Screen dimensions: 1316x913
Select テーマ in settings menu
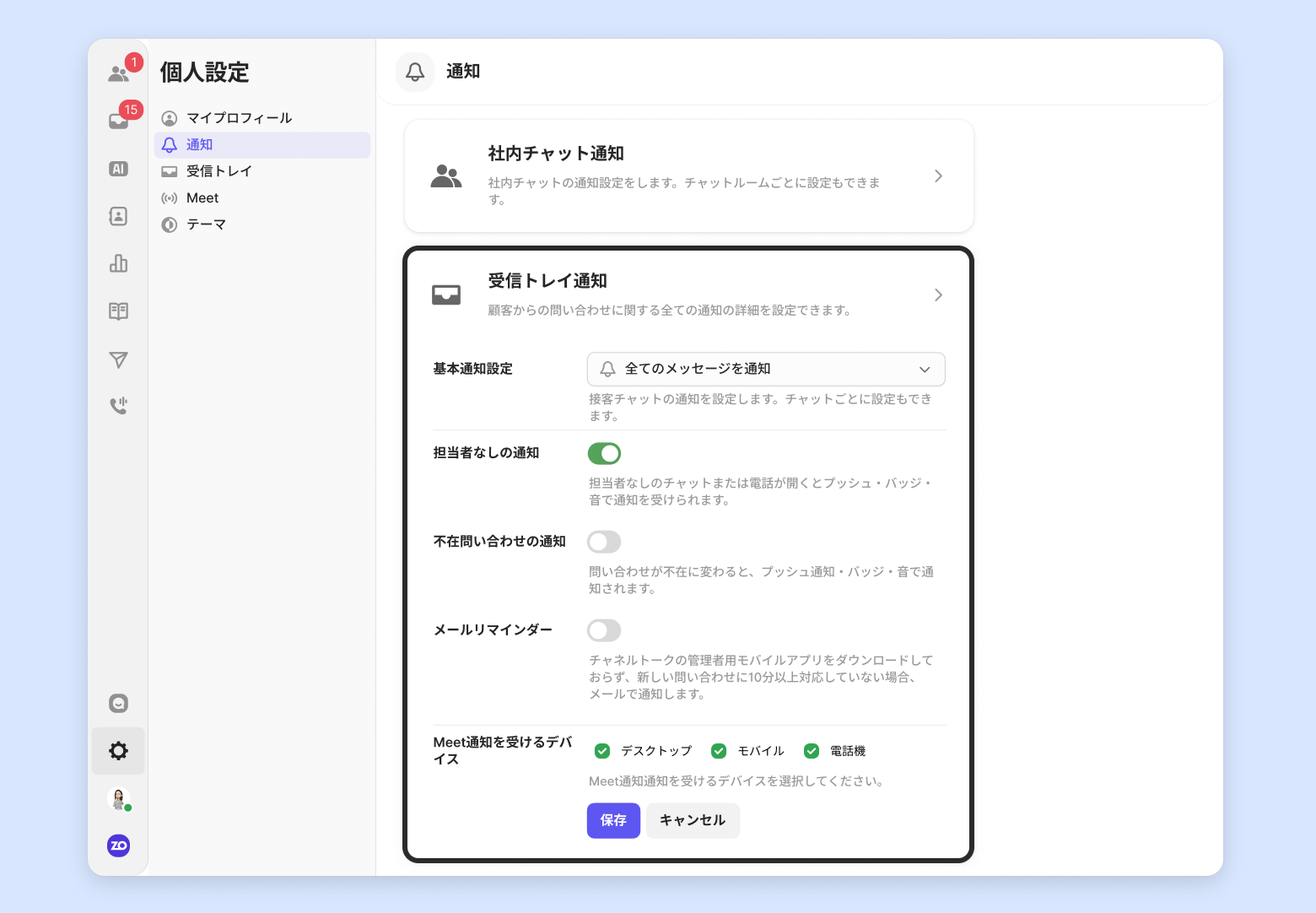point(262,224)
